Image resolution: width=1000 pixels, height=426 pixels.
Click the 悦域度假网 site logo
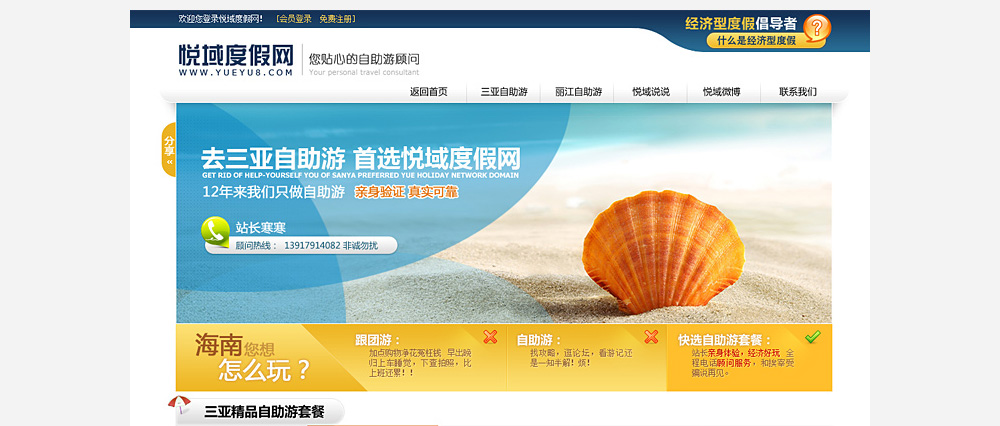[x=236, y=59]
